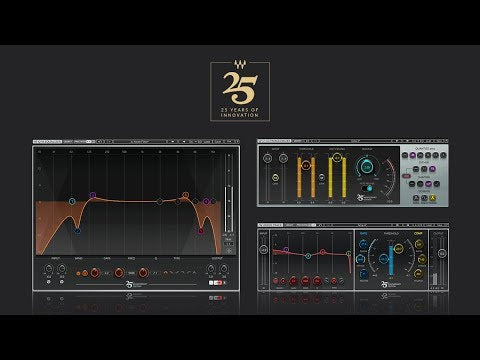The width and height of the screenshot is (480, 360).
Task: Click the teal Release knob in the limiter
Action: pyautogui.click(x=367, y=167)
